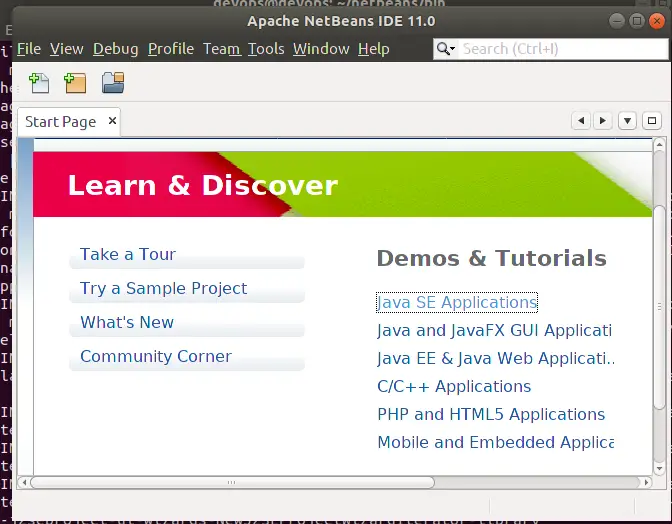Close the Start Page tab
This screenshot has height=524, width=672.
pos(112,121)
